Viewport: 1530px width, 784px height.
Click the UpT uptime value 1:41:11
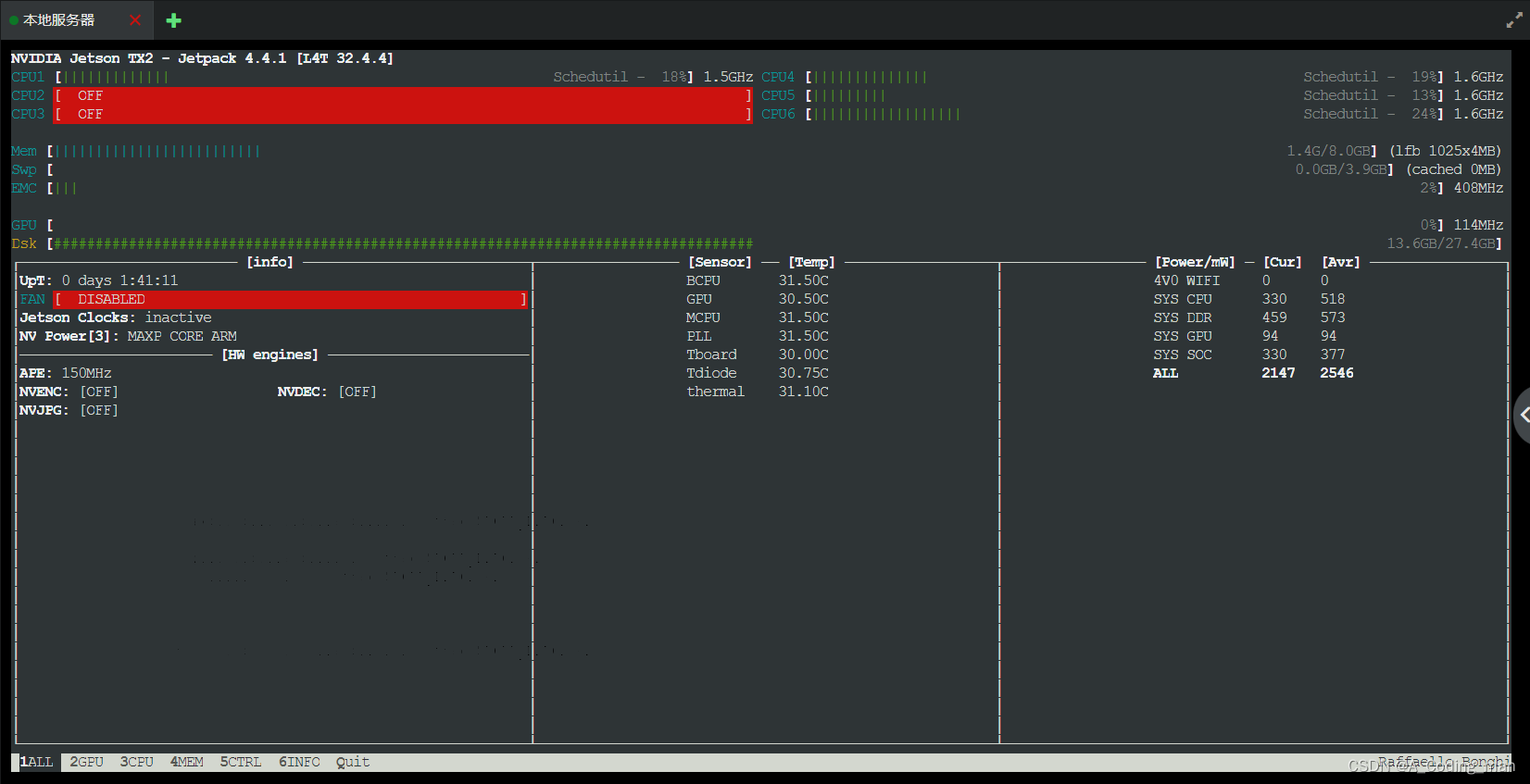pos(149,280)
